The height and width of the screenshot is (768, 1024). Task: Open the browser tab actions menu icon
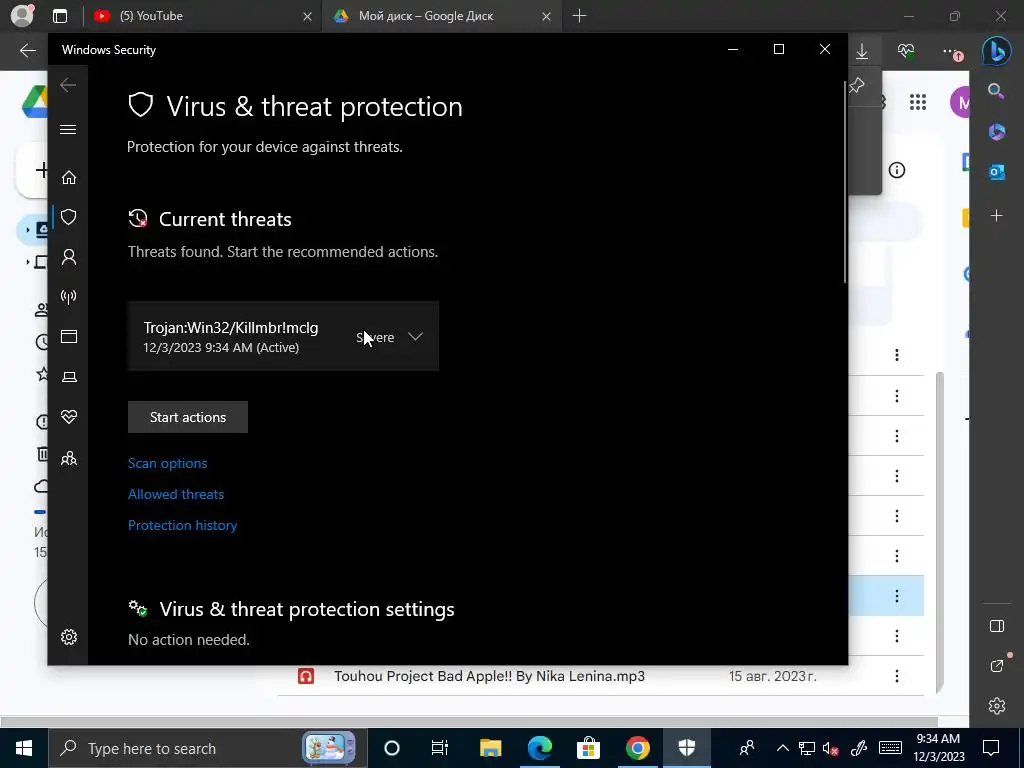tap(60, 16)
